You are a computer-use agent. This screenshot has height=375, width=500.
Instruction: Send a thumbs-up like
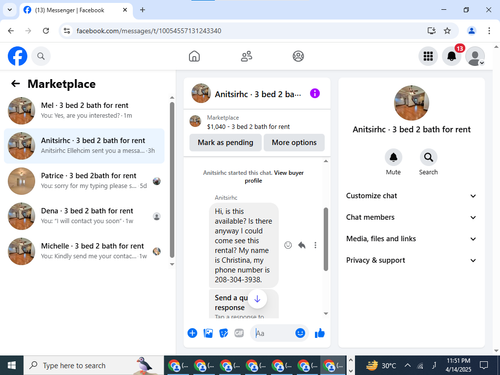(319, 333)
